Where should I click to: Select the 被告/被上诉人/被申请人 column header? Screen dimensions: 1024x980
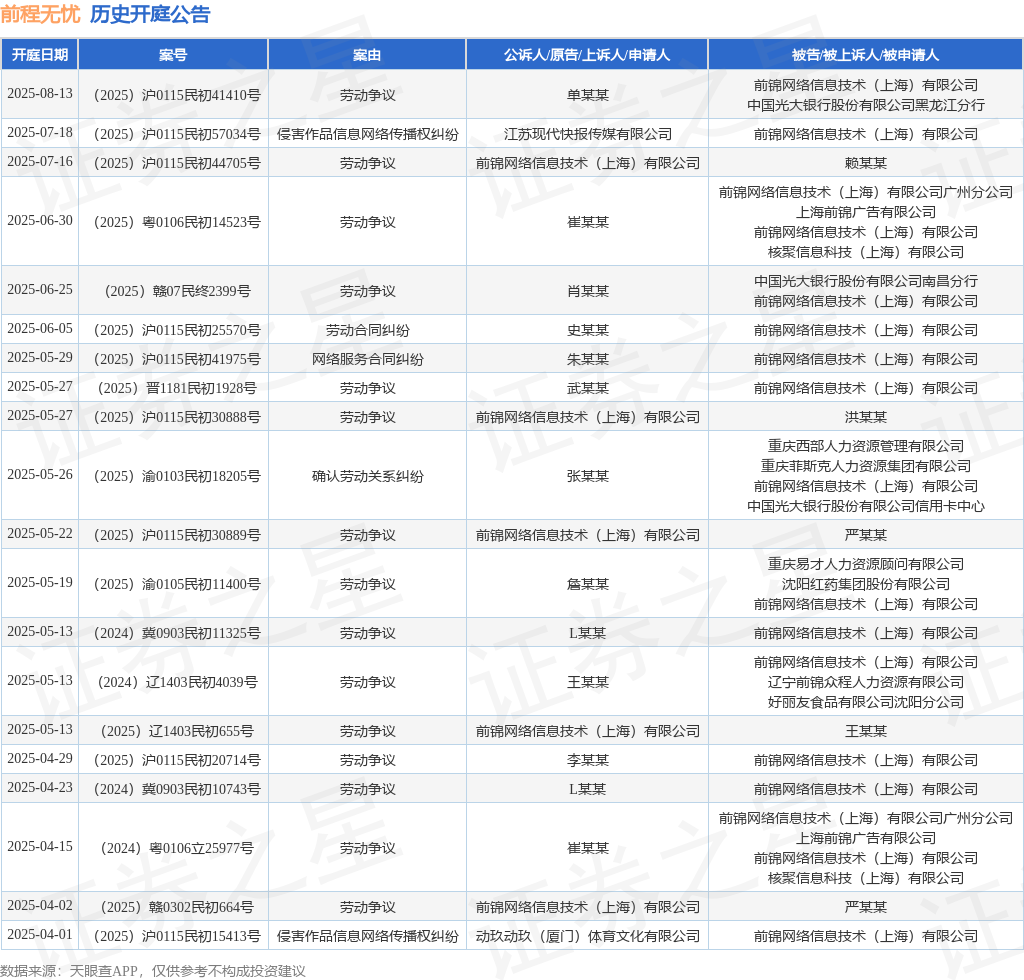tap(865, 55)
